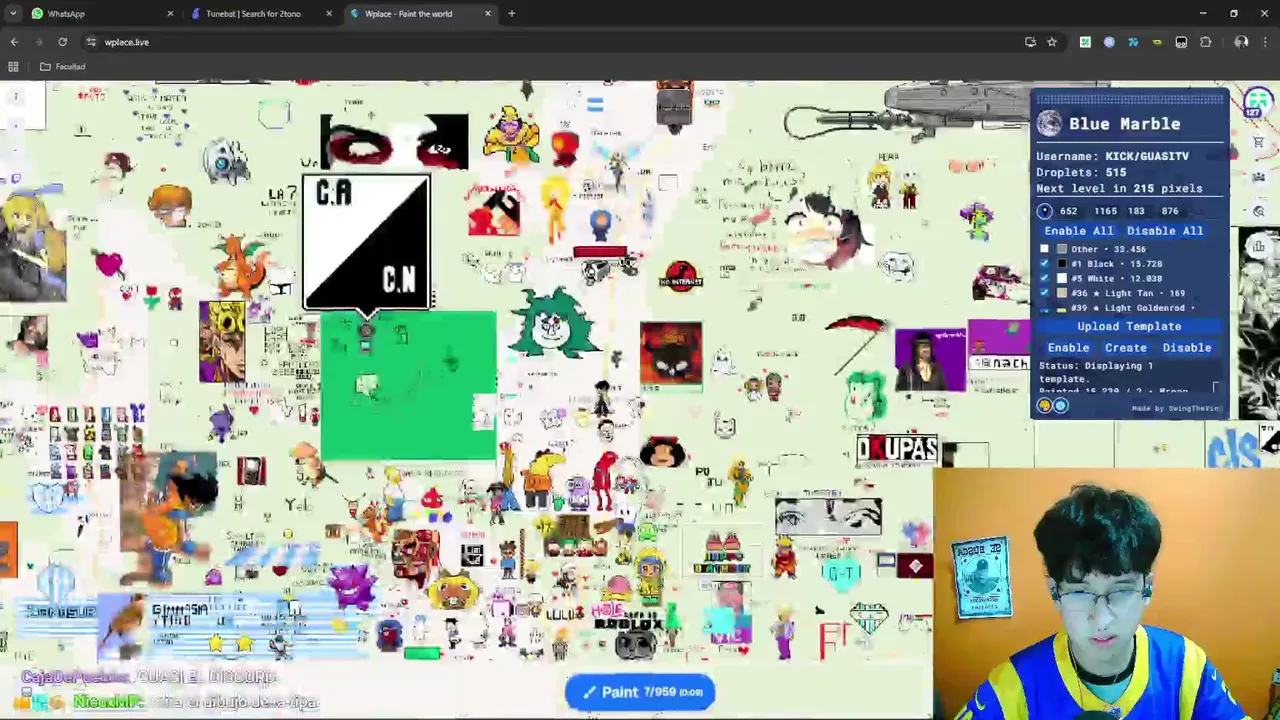Click the 1165 coordinate field
The width and height of the screenshot is (1280, 720).
tap(1105, 211)
